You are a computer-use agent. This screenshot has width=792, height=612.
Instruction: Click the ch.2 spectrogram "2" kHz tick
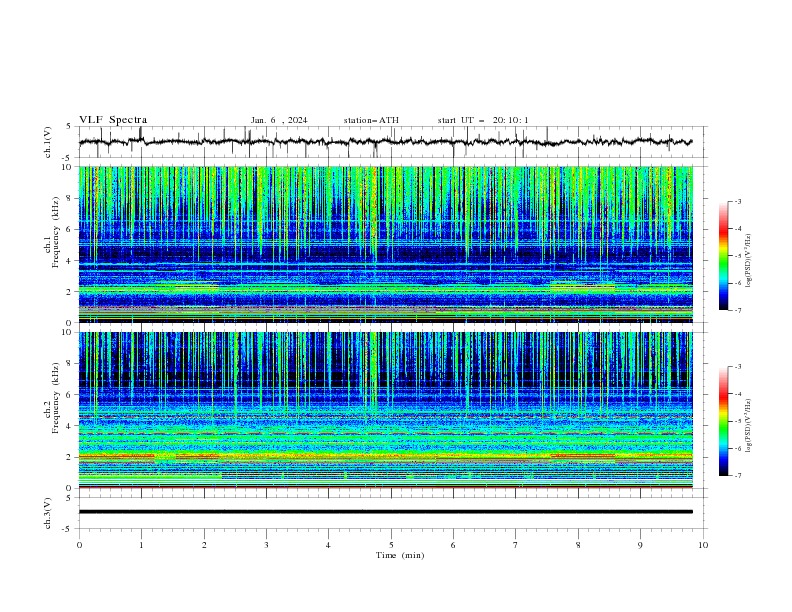point(70,457)
